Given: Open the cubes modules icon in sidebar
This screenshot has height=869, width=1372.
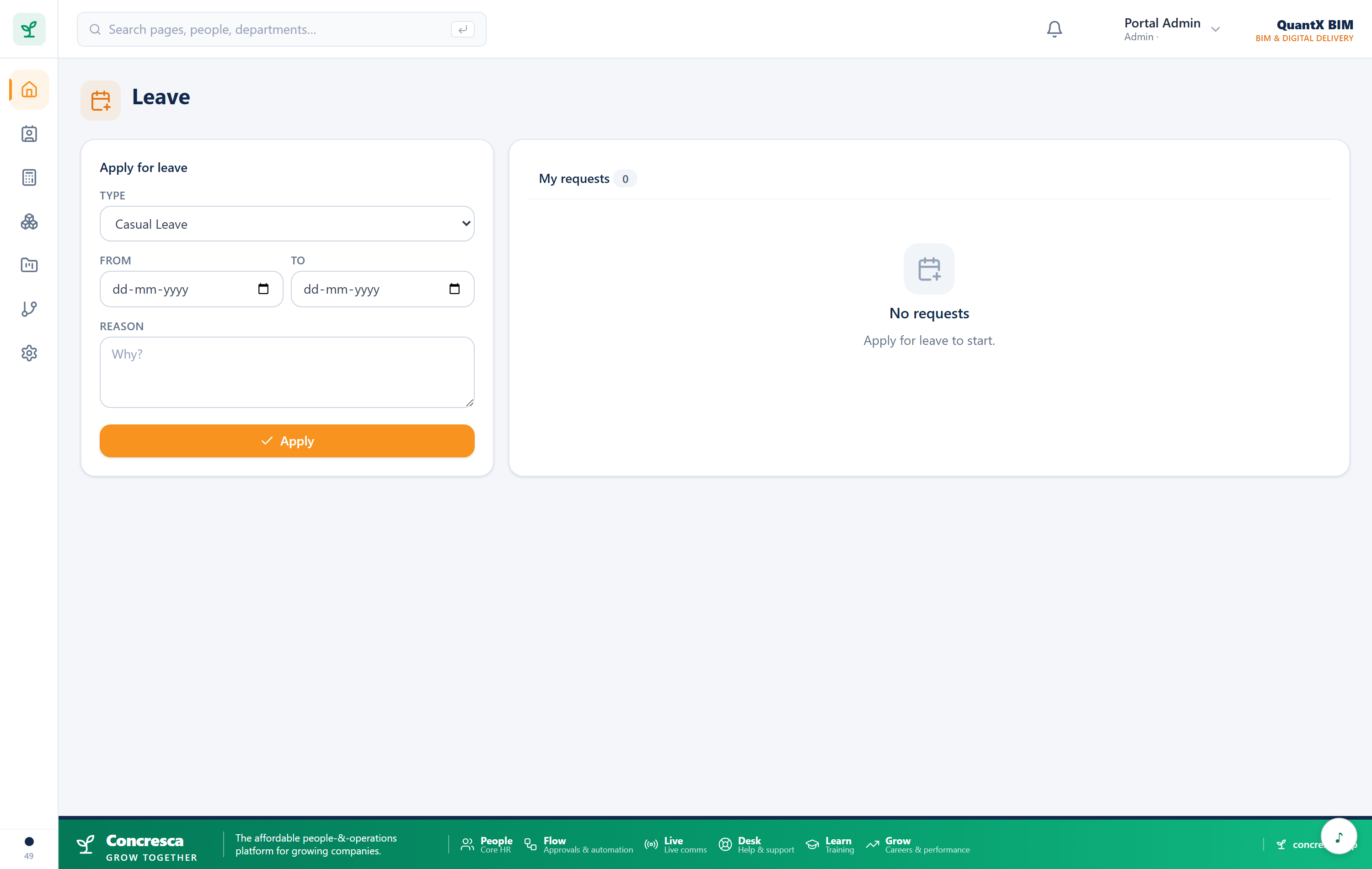Looking at the screenshot, I should pos(29,222).
